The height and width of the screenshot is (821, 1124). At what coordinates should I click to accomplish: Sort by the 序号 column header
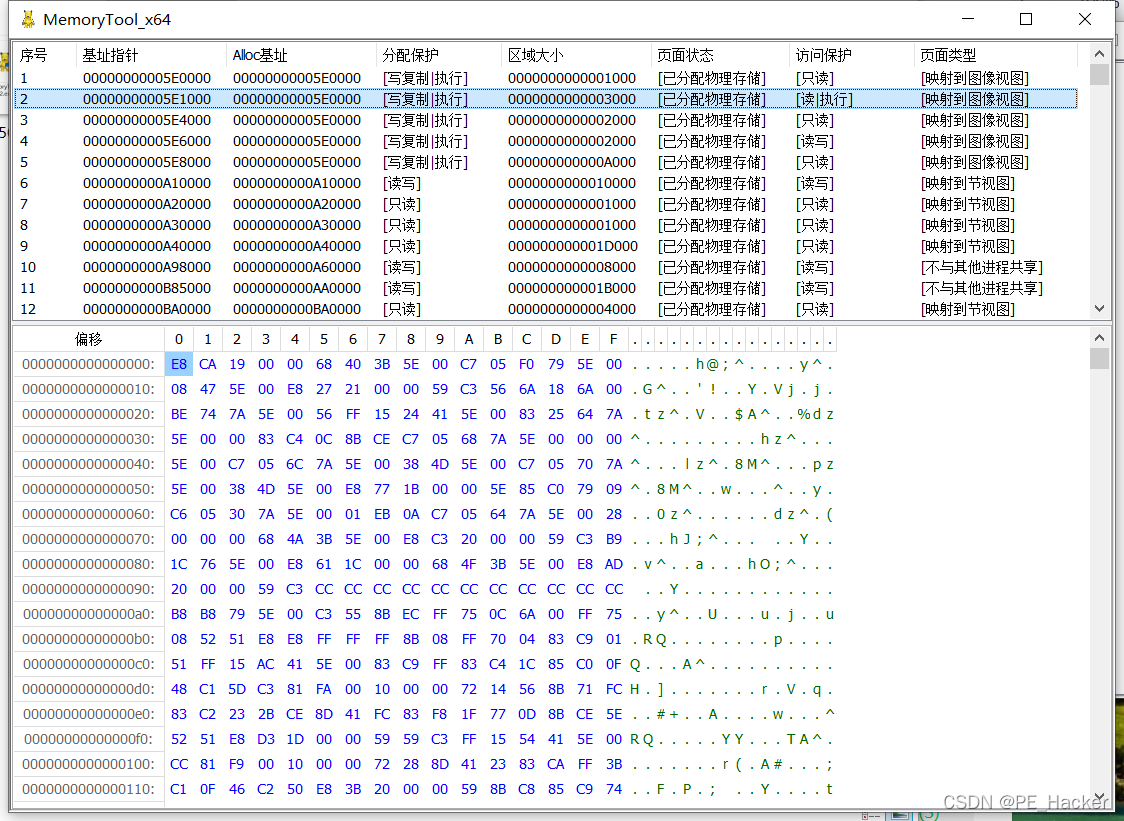tap(44, 55)
